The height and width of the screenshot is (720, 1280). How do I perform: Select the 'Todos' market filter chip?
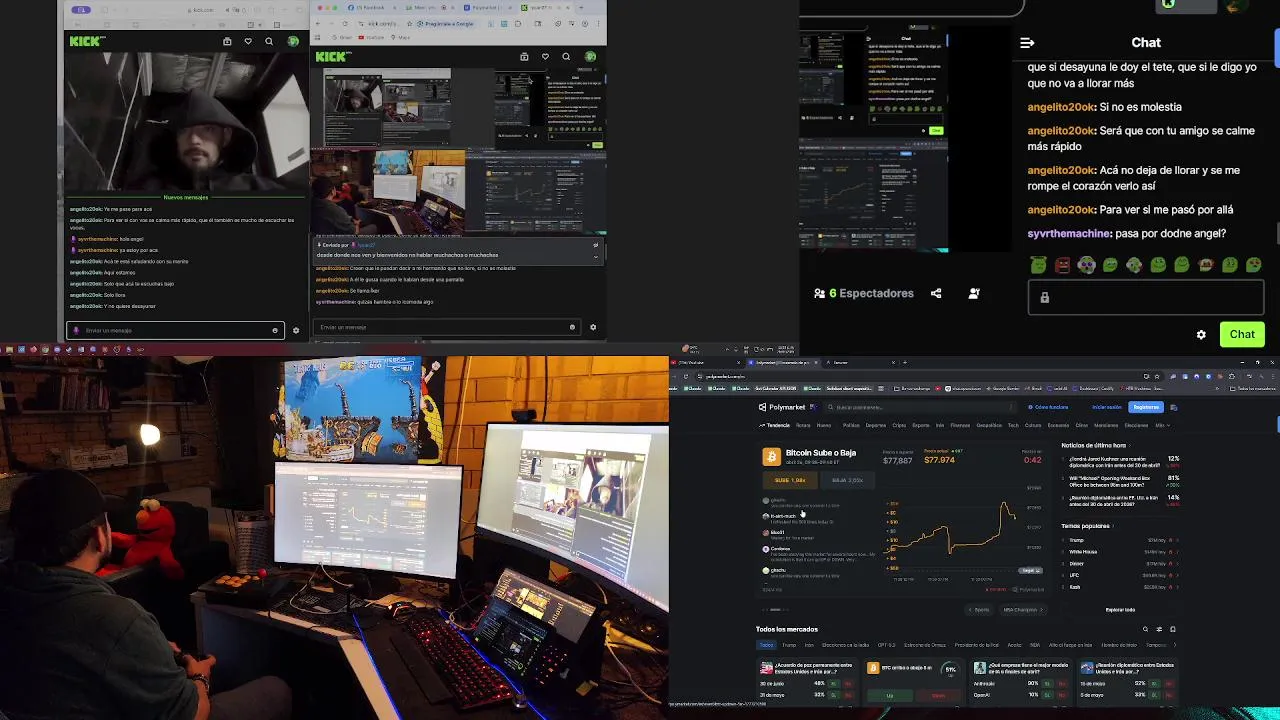point(766,645)
